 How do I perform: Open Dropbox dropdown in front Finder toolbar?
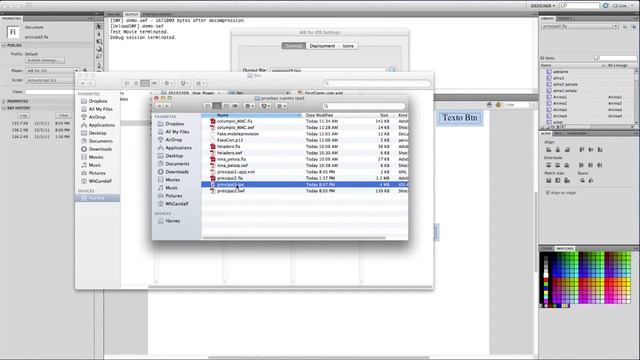click(265, 106)
